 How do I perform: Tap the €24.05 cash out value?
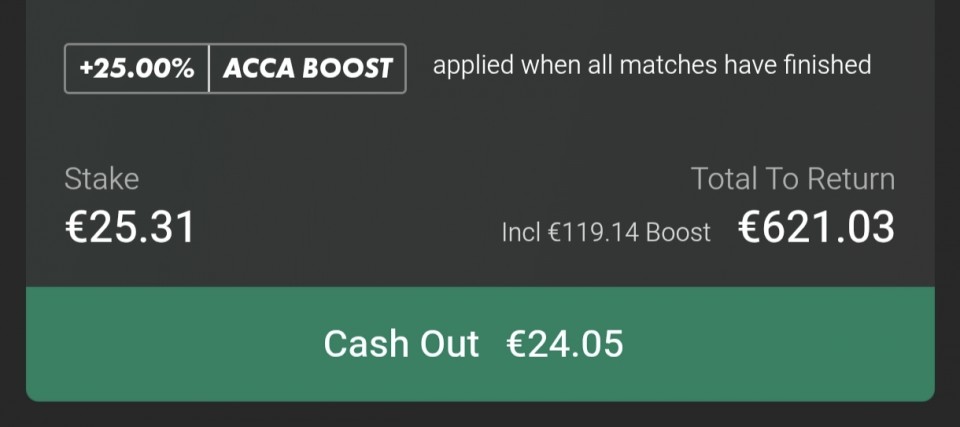pyautogui.click(x=565, y=344)
